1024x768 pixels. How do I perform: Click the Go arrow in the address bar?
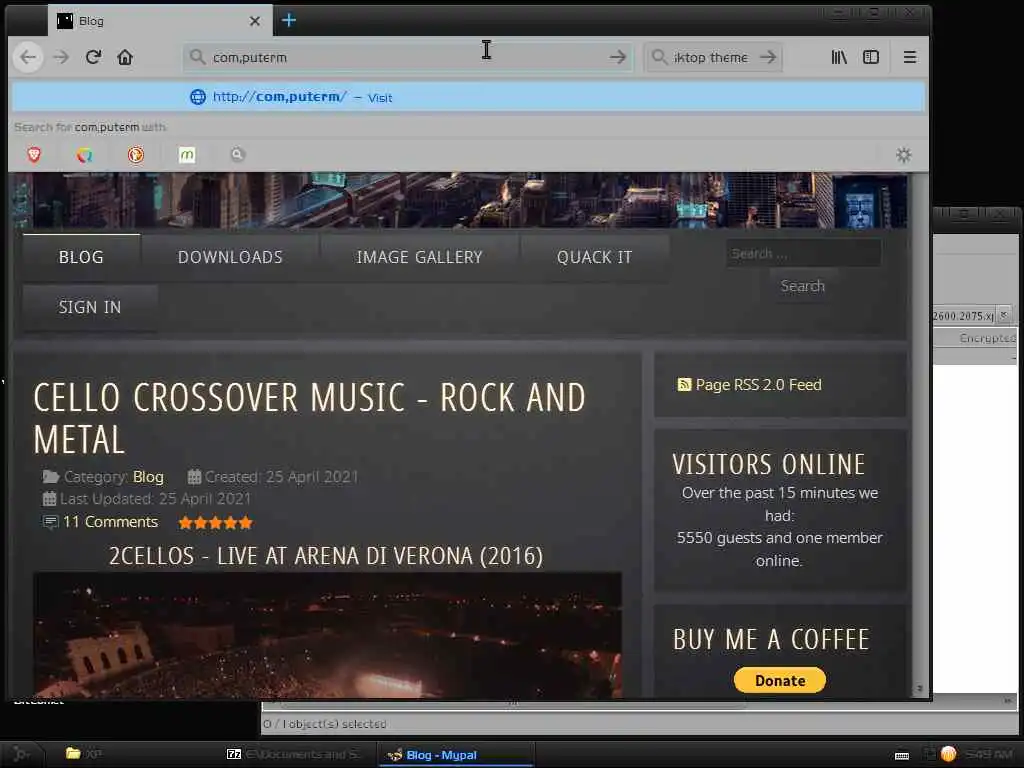(x=617, y=57)
